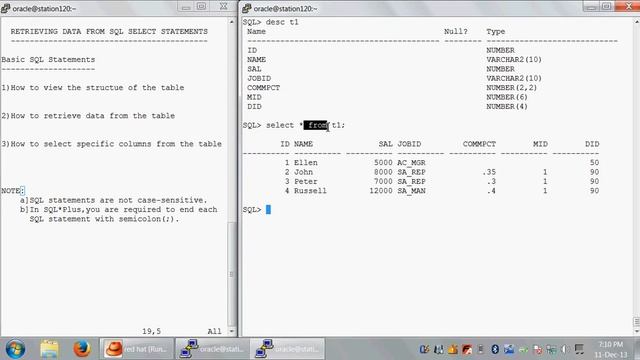Click the red square tray icon
Viewport: 640px width, 360px height.
467,349
